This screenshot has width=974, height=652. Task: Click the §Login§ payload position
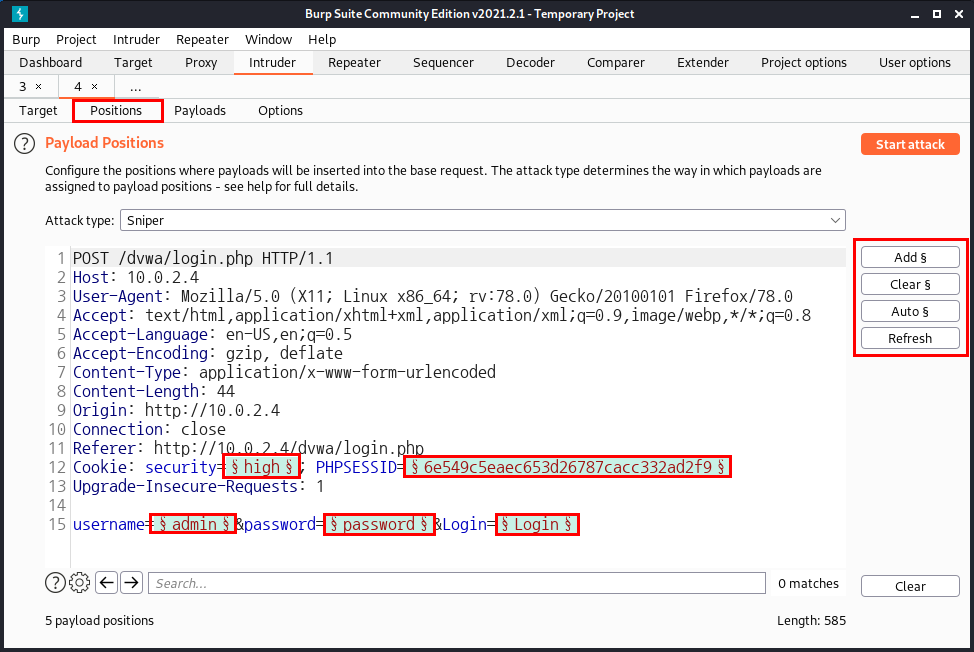click(537, 524)
